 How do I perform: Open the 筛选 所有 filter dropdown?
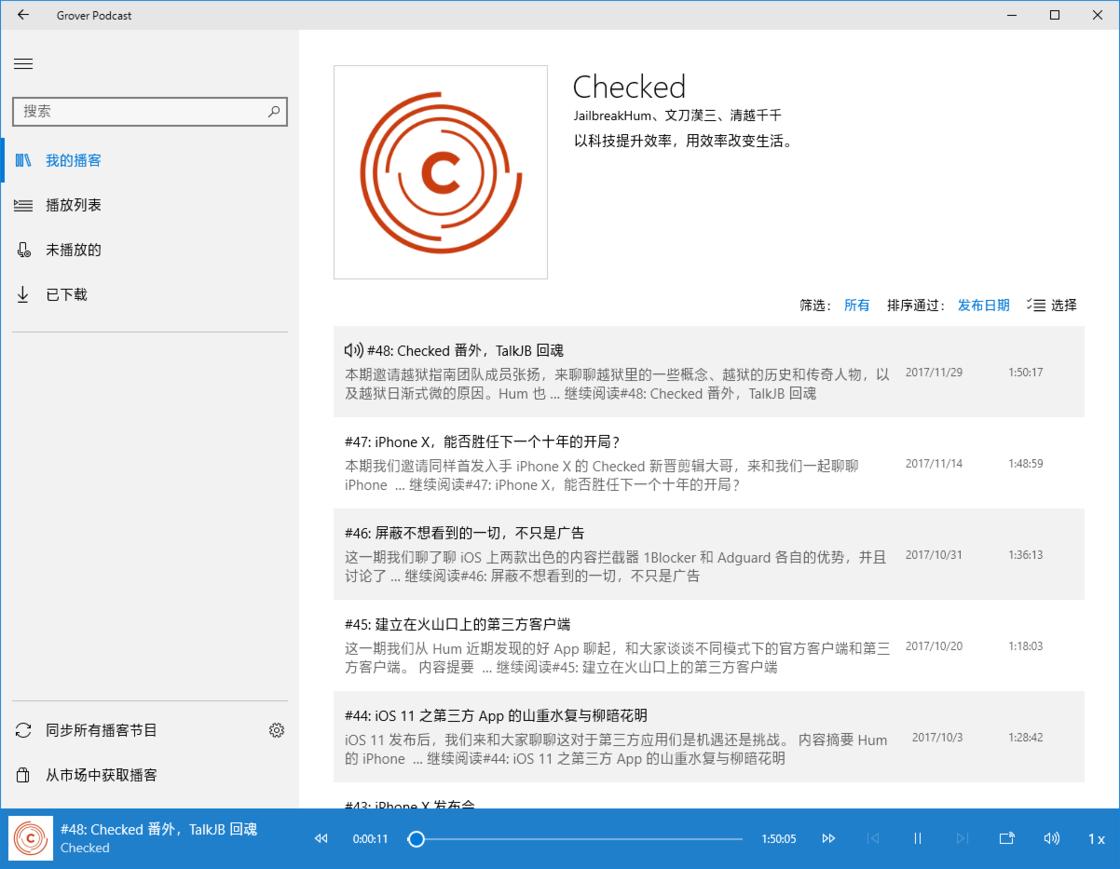coord(856,305)
